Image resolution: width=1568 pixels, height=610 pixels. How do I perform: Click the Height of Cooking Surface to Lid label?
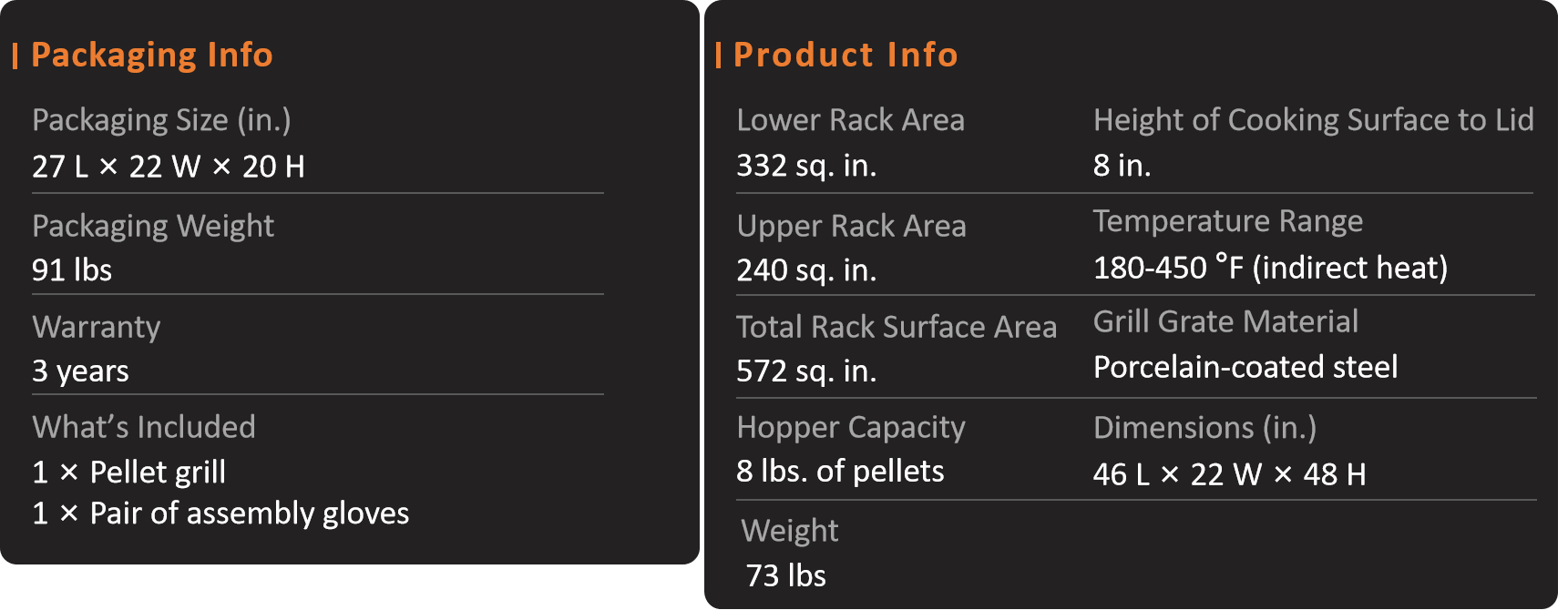click(x=1314, y=120)
